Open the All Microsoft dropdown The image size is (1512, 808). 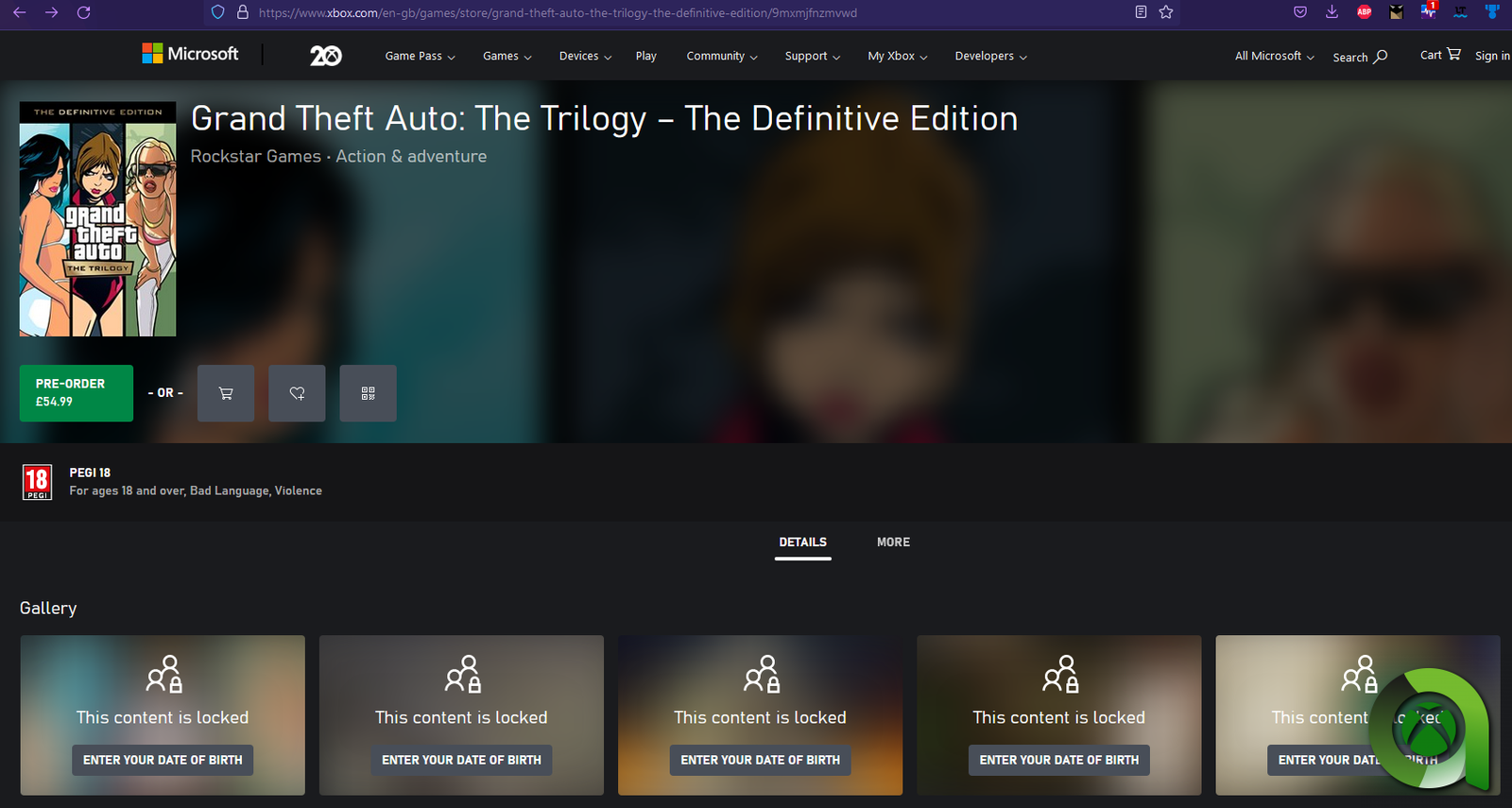(x=1274, y=57)
